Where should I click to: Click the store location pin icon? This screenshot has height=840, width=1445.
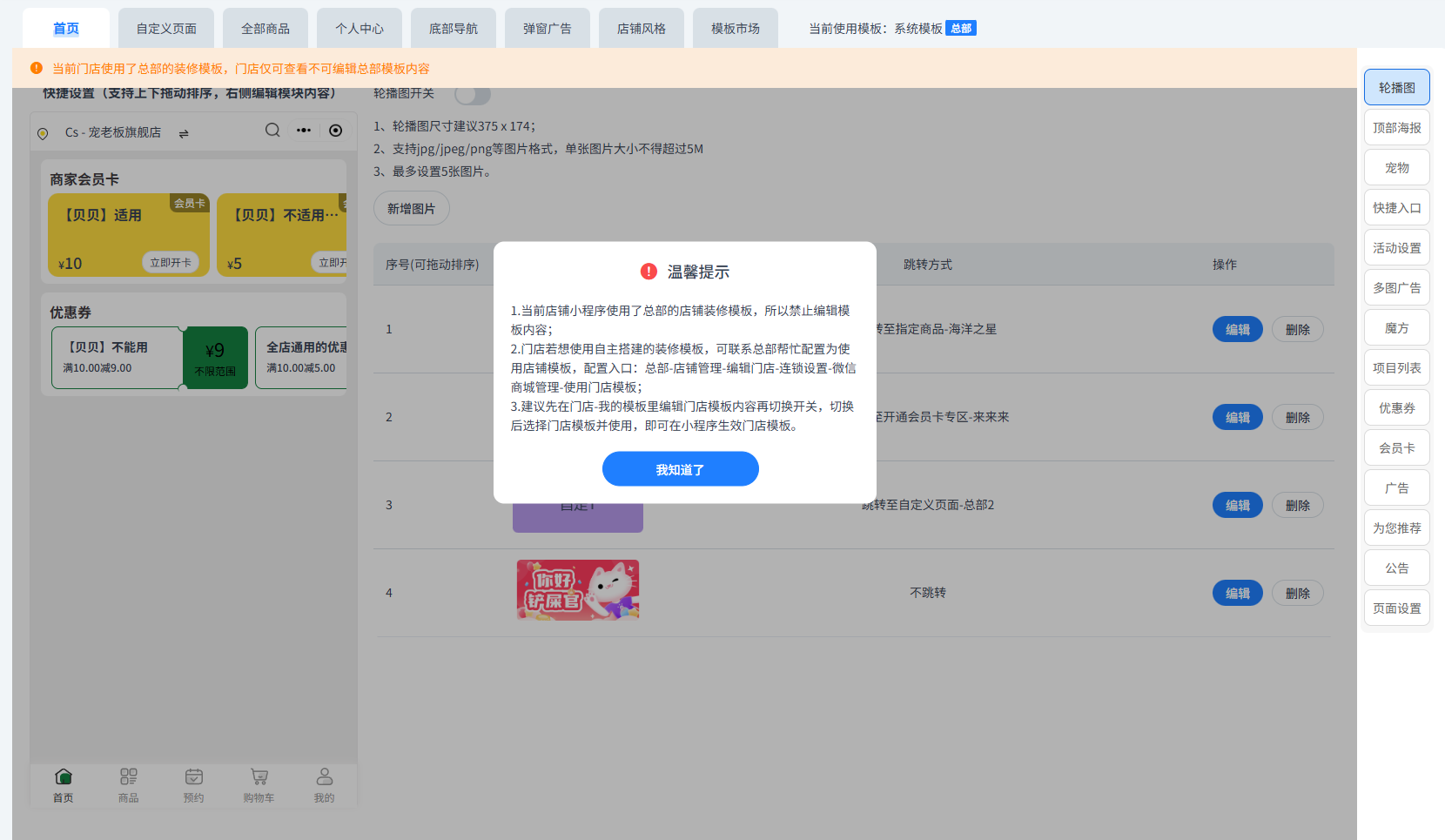point(43,133)
